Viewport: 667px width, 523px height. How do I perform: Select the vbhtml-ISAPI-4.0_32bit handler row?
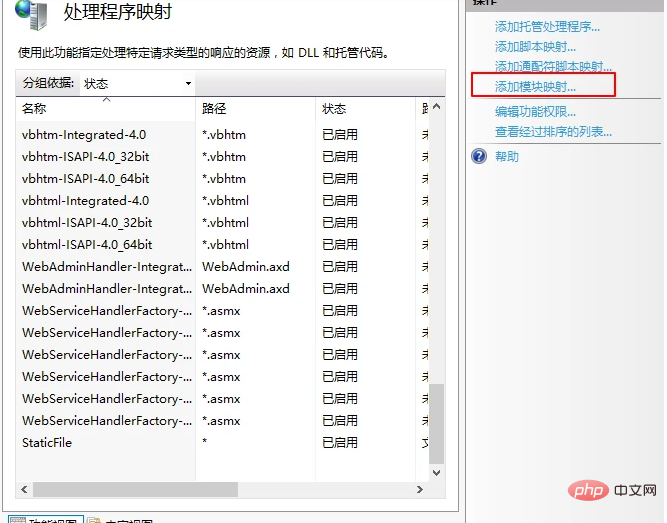222,223
